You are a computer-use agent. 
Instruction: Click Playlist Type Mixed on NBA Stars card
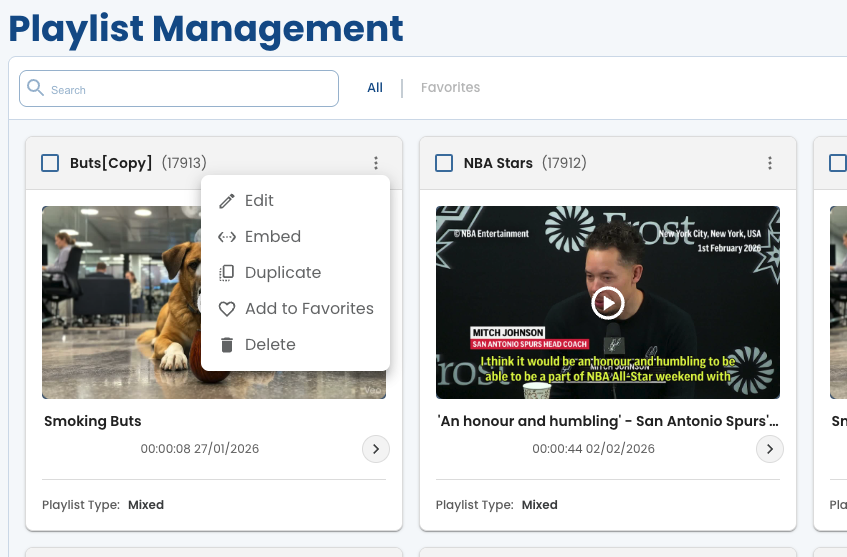(x=496, y=505)
